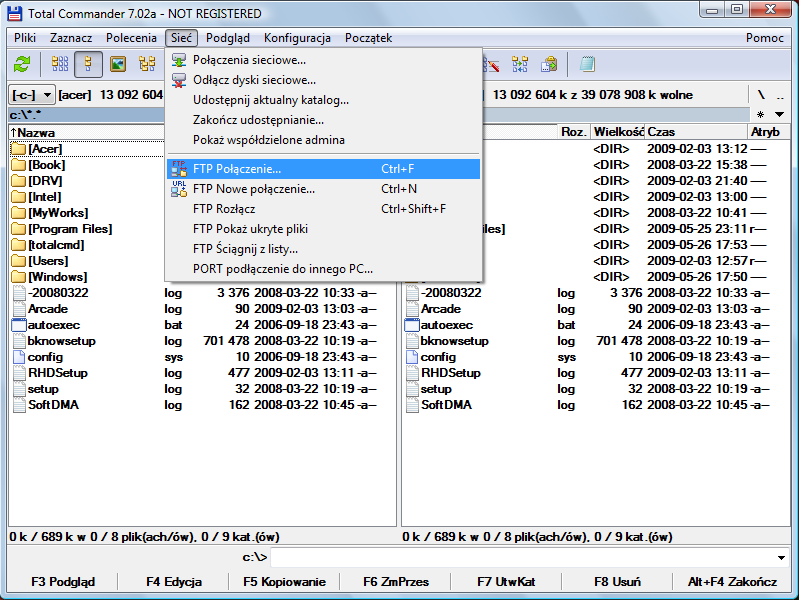Click the green Reread source toolbar icon
This screenshot has height=600, width=799.
(22, 64)
